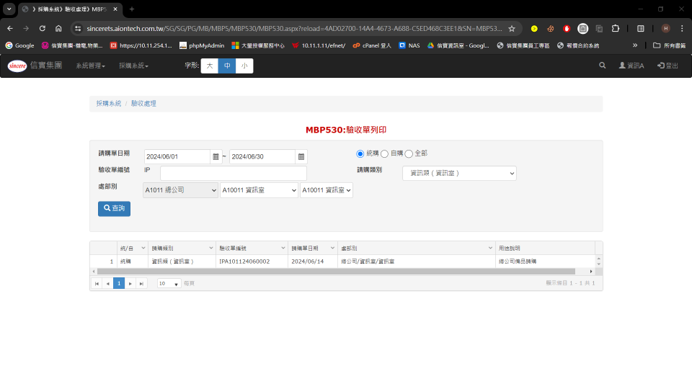Open the browser home page

click(x=58, y=29)
